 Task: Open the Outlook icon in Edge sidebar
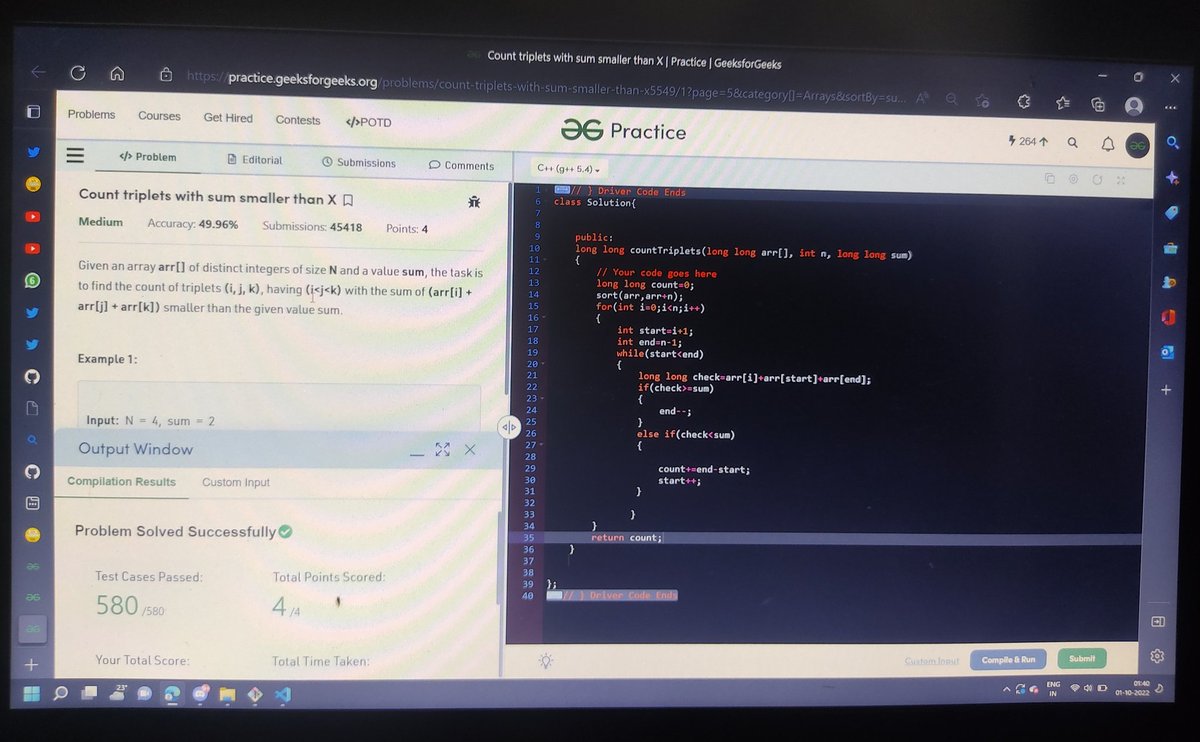1167,353
